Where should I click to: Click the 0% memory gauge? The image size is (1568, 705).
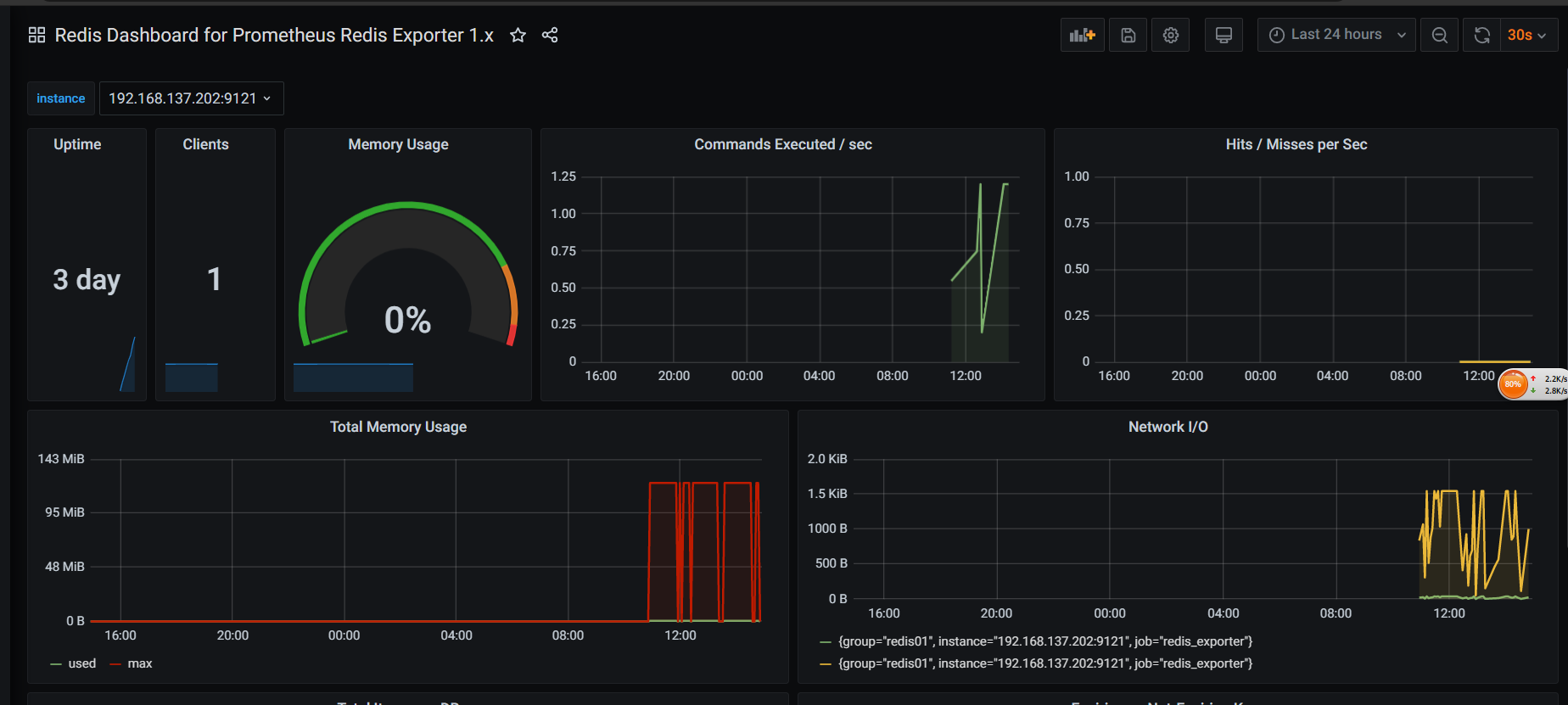point(408,276)
